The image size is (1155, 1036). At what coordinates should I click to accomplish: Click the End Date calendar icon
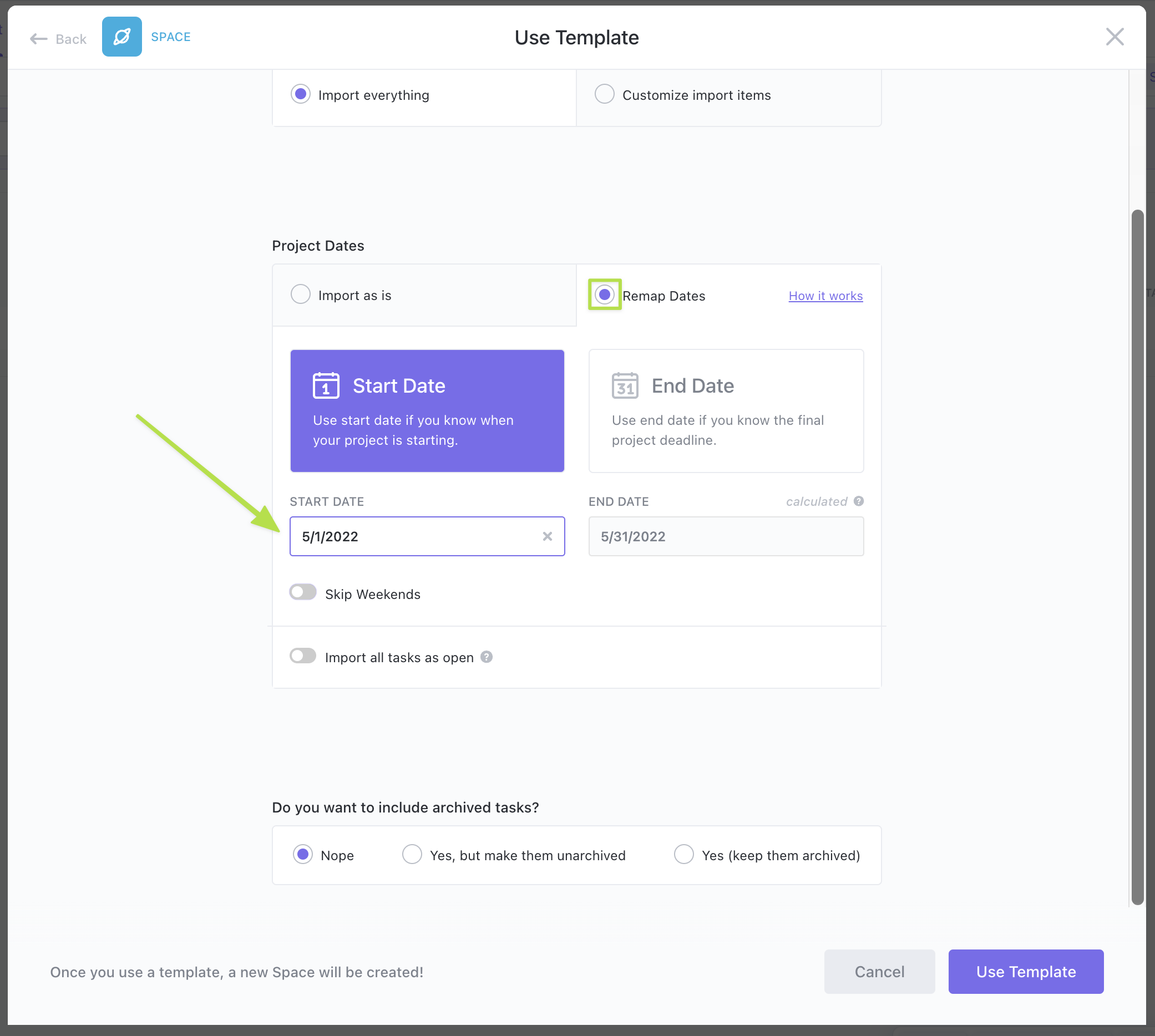(625, 385)
